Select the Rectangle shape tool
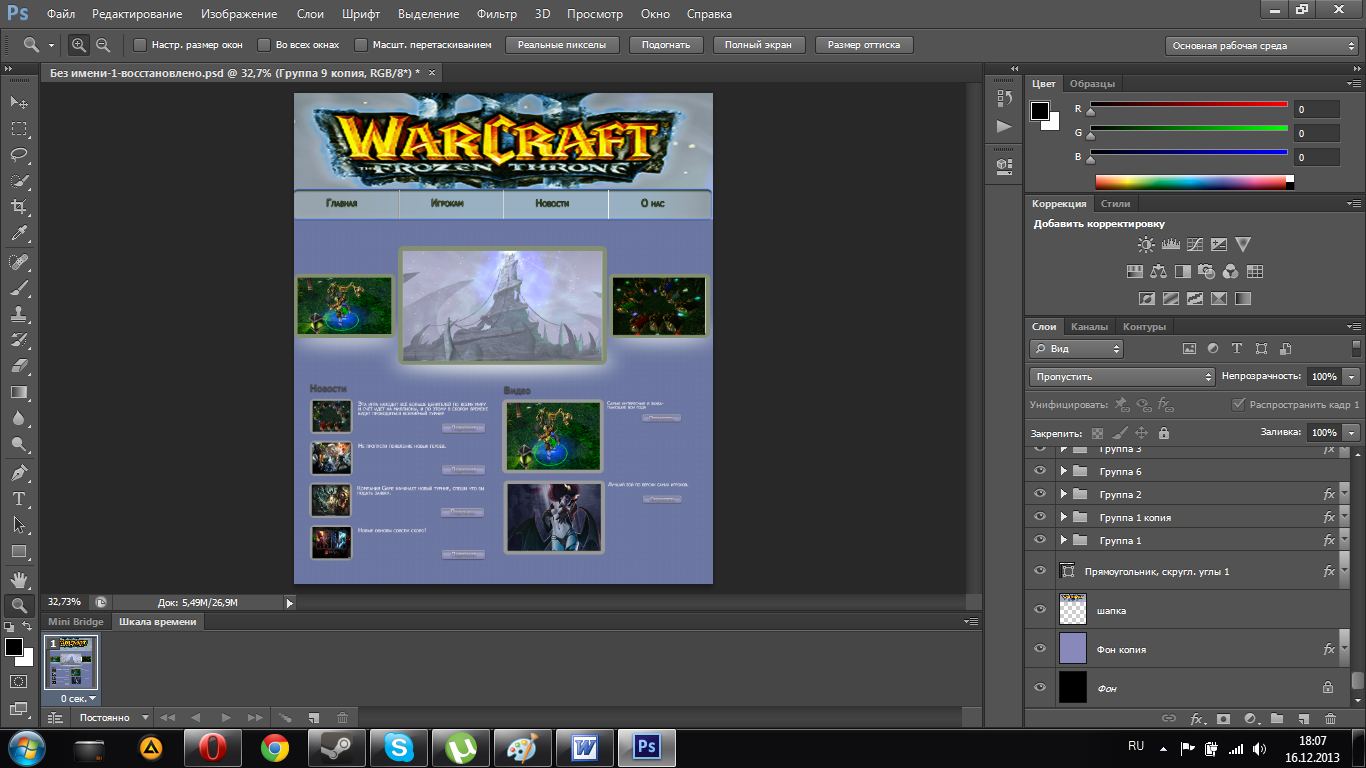Viewport: 1366px width, 768px height. coord(19,551)
